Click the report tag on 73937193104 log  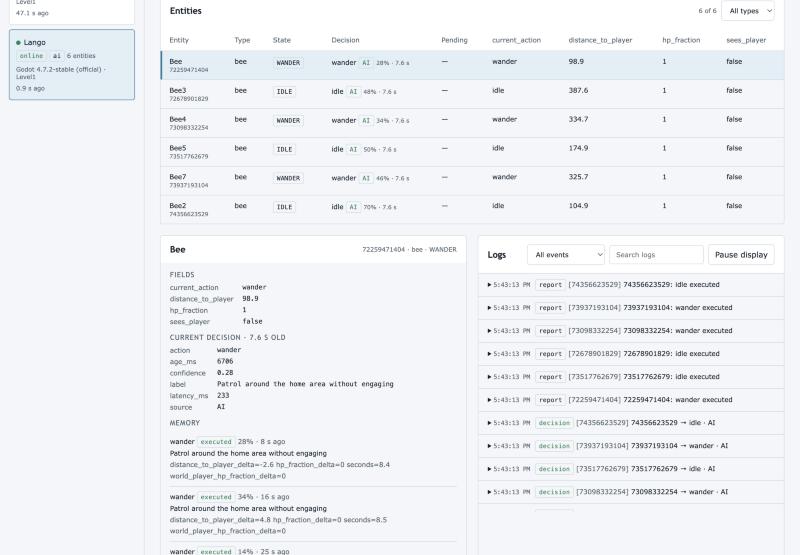coord(550,308)
